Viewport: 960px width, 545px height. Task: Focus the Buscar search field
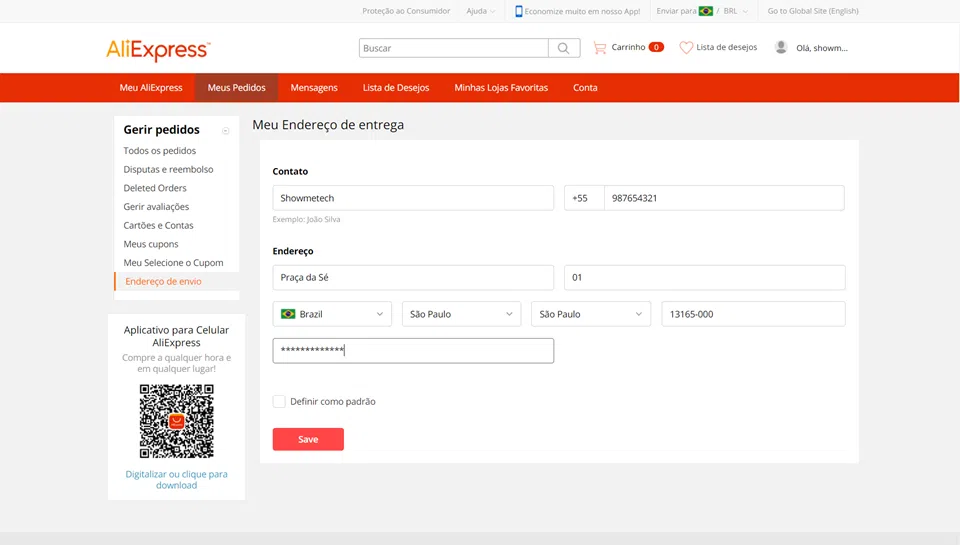pos(454,48)
